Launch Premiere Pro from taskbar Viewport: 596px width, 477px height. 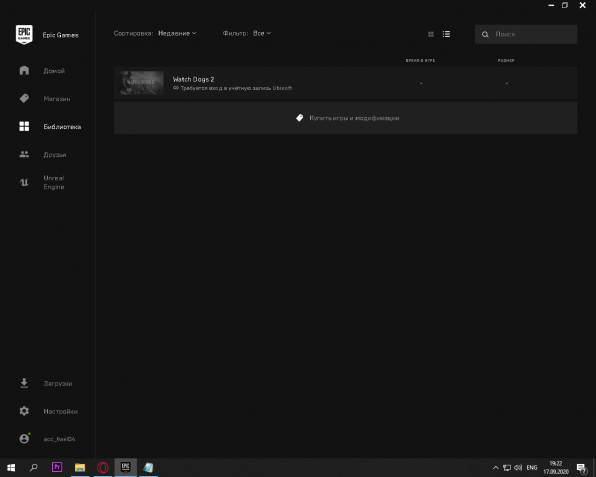point(57,467)
